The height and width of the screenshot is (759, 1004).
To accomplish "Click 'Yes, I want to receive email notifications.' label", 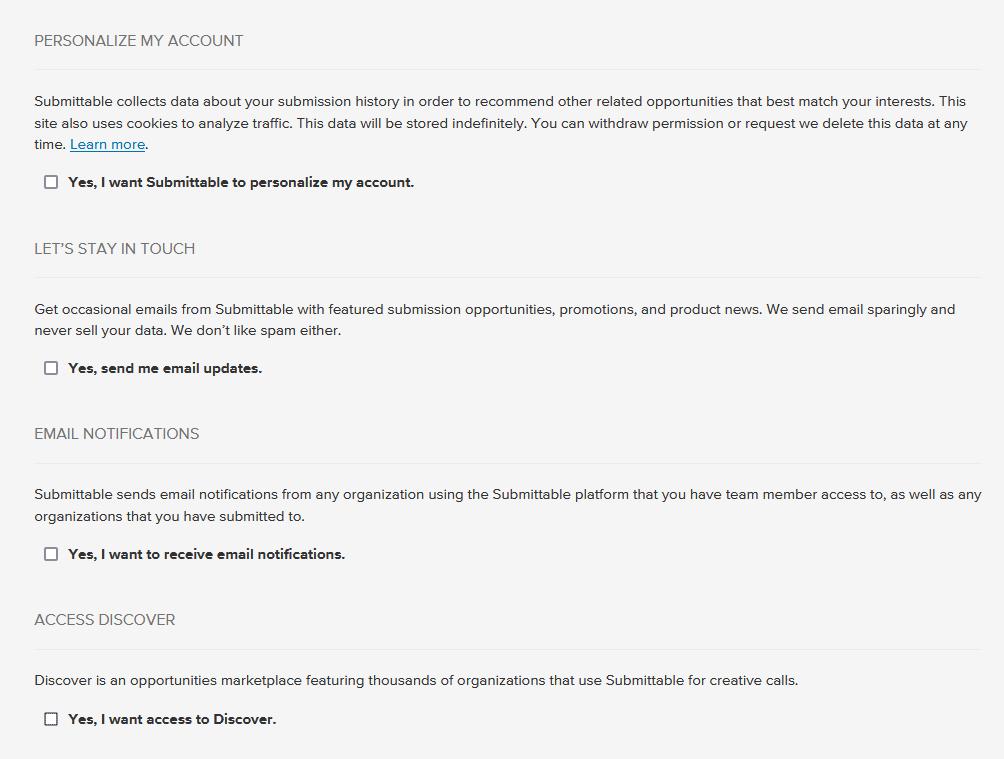I will click(206, 554).
